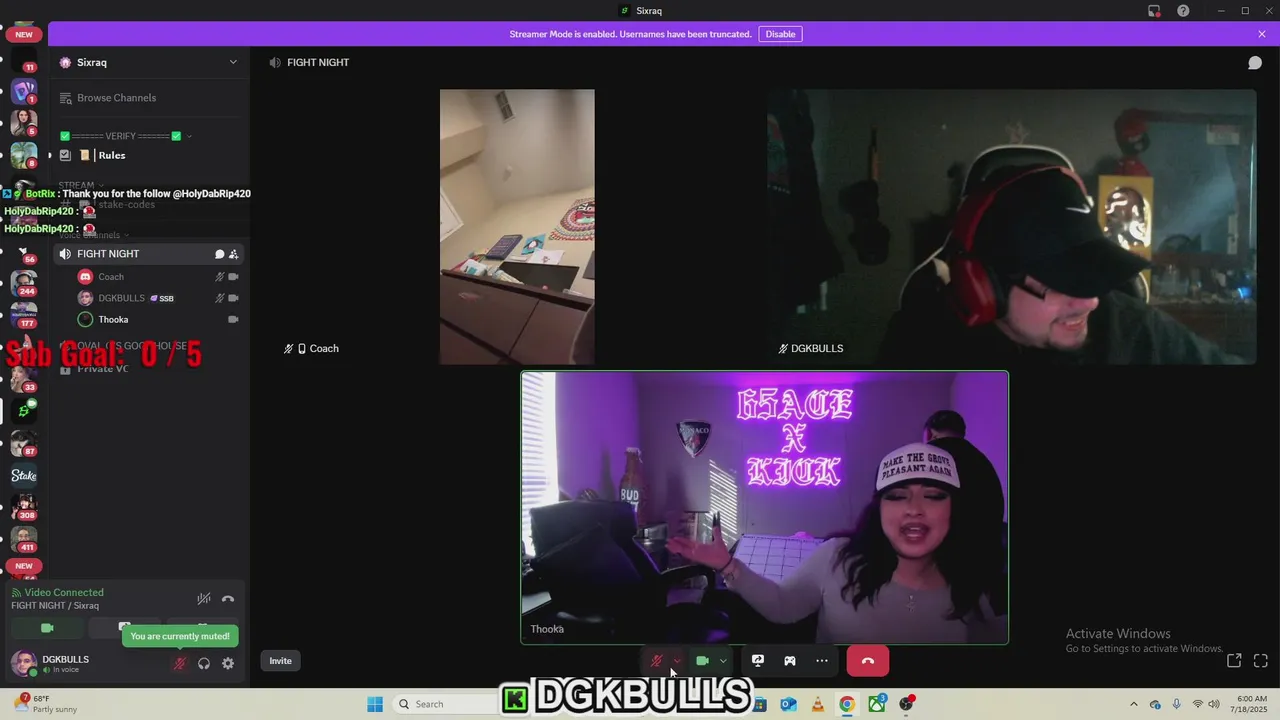Enter full screen for the call
This screenshot has height=720, width=1280.
(1260, 661)
